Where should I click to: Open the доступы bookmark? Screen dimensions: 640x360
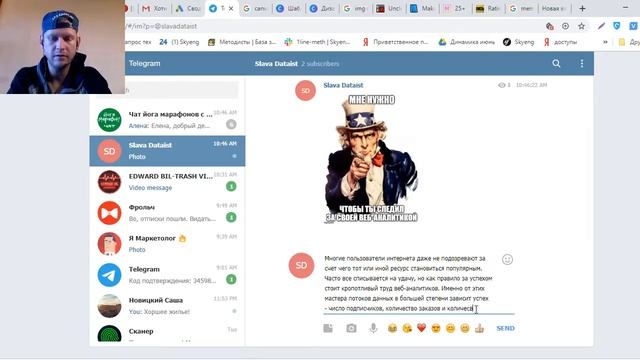[560, 42]
